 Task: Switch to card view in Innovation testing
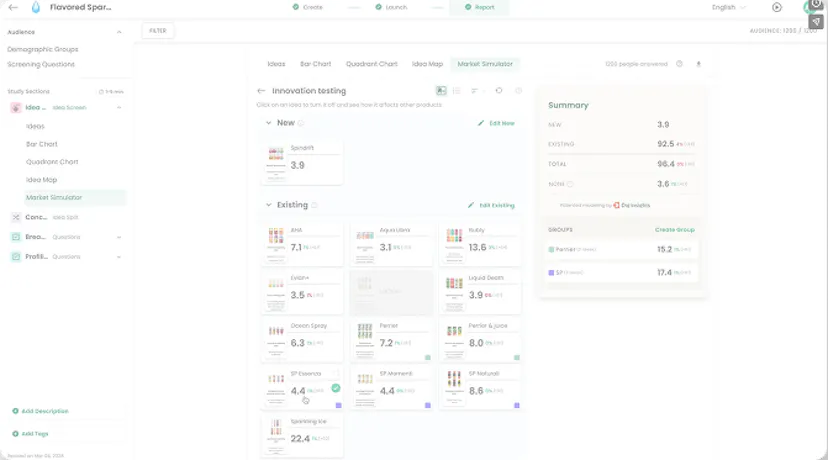pyautogui.click(x=441, y=91)
